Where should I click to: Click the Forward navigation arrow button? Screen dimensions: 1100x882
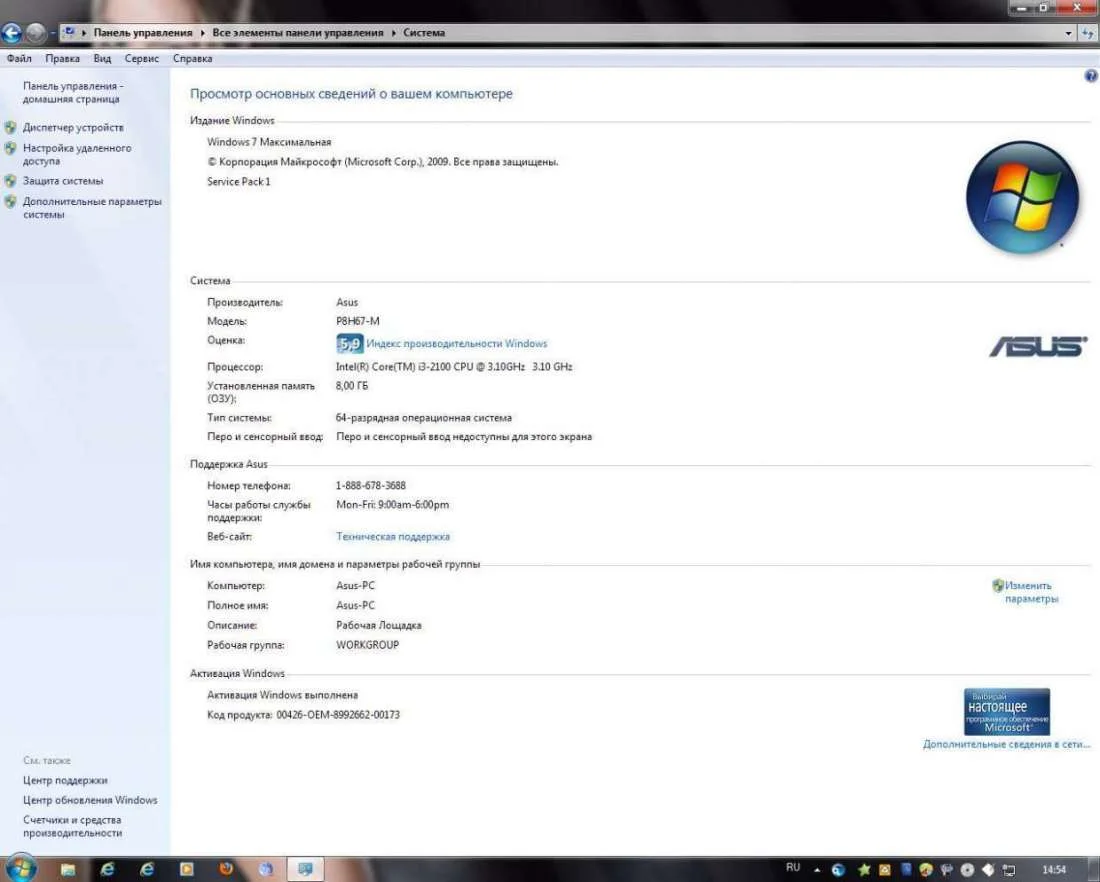pos(35,32)
